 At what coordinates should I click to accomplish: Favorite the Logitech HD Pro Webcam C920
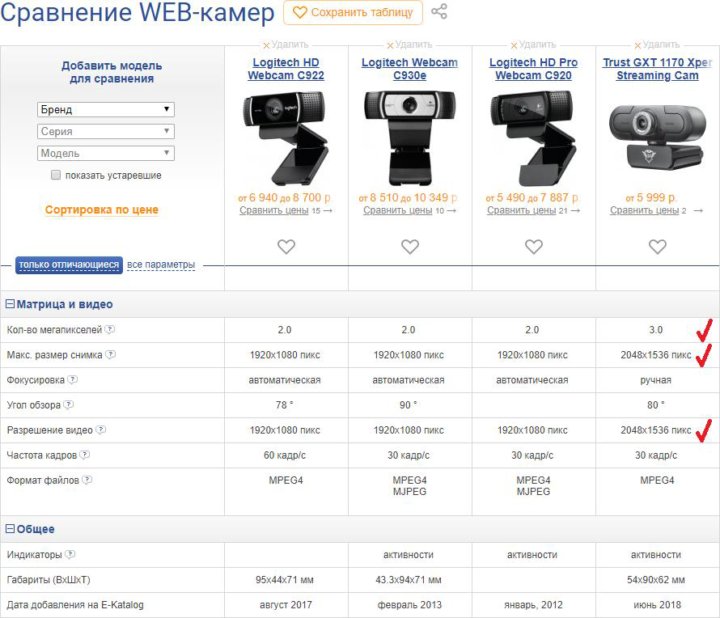pos(534,247)
